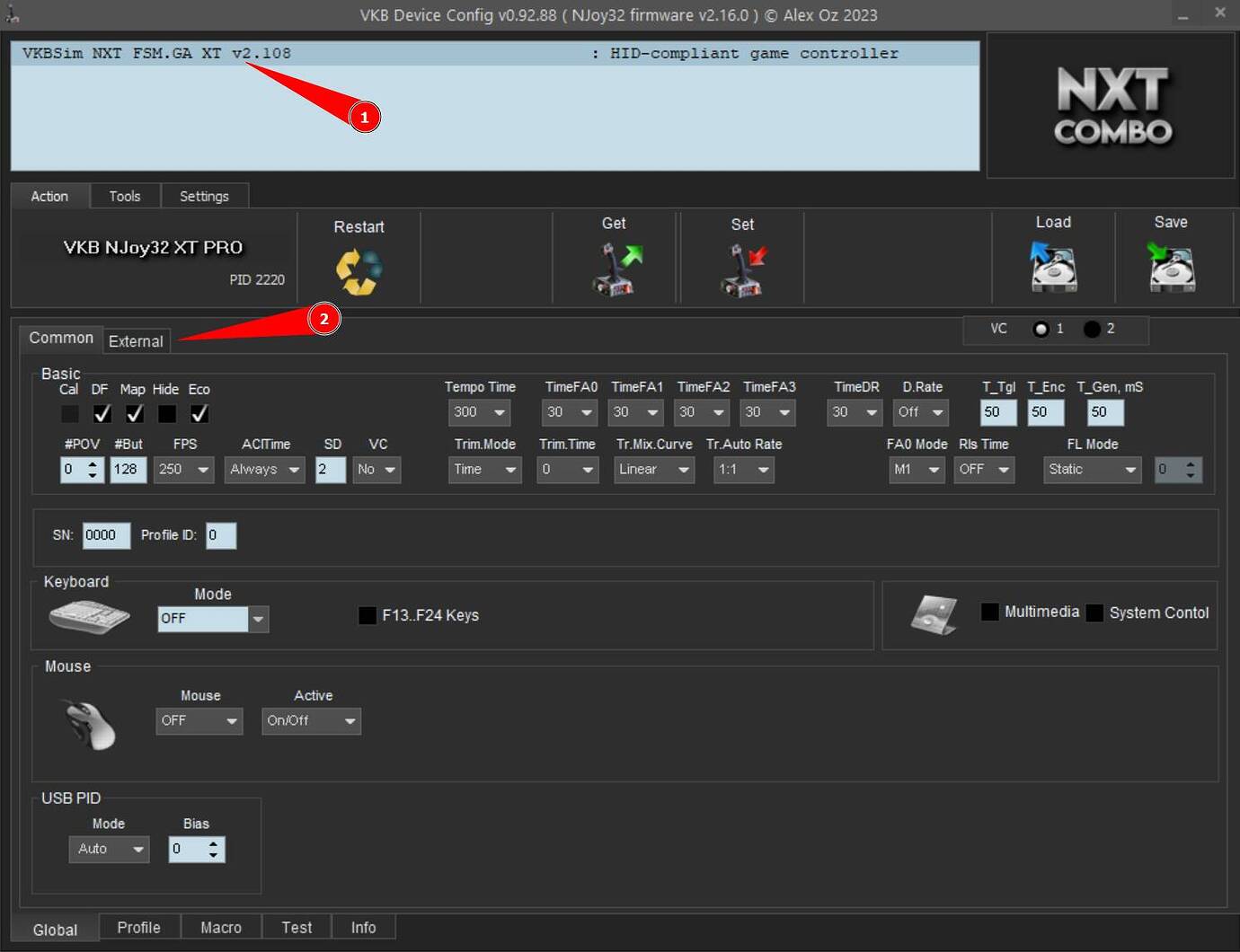Click the Restart device icon
The image size is (1240, 952).
coord(359,268)
